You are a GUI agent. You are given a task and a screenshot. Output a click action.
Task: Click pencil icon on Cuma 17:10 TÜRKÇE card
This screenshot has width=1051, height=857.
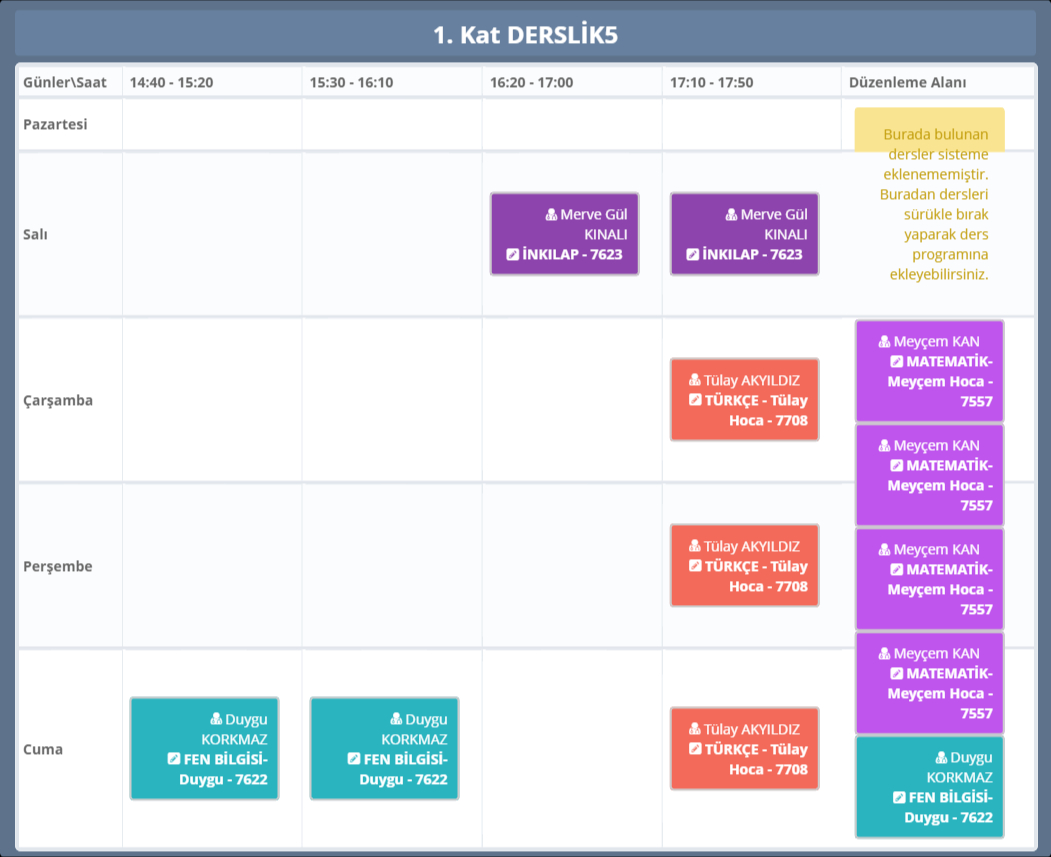(x=695, y=749)
